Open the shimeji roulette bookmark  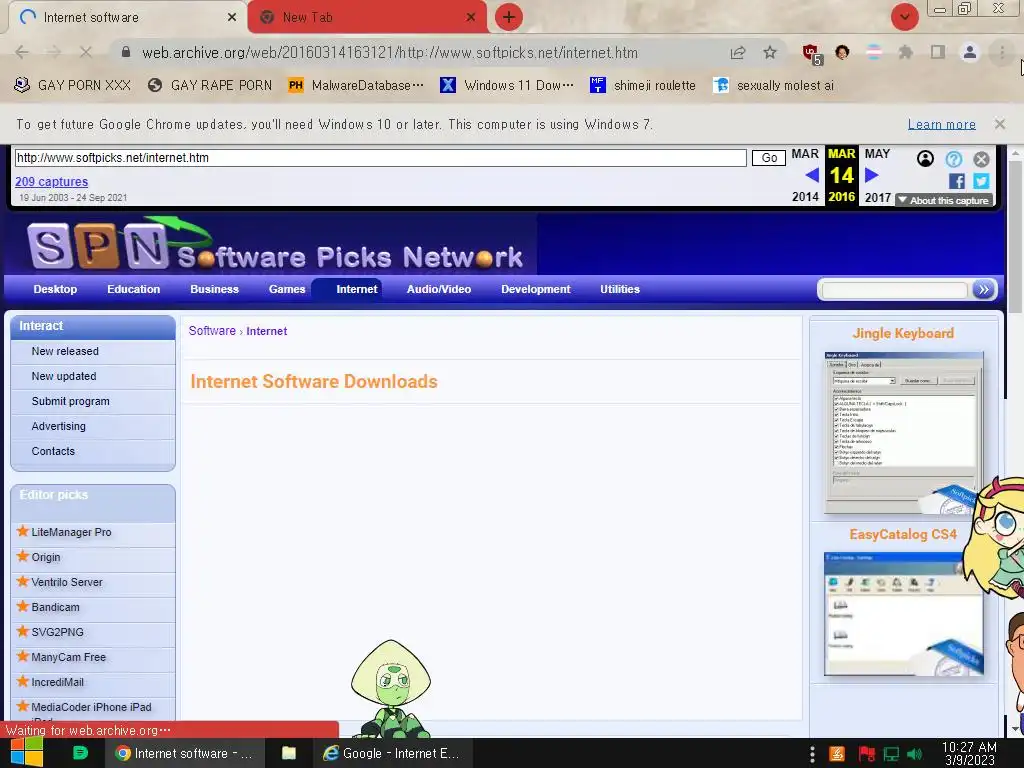click(643, 86)
